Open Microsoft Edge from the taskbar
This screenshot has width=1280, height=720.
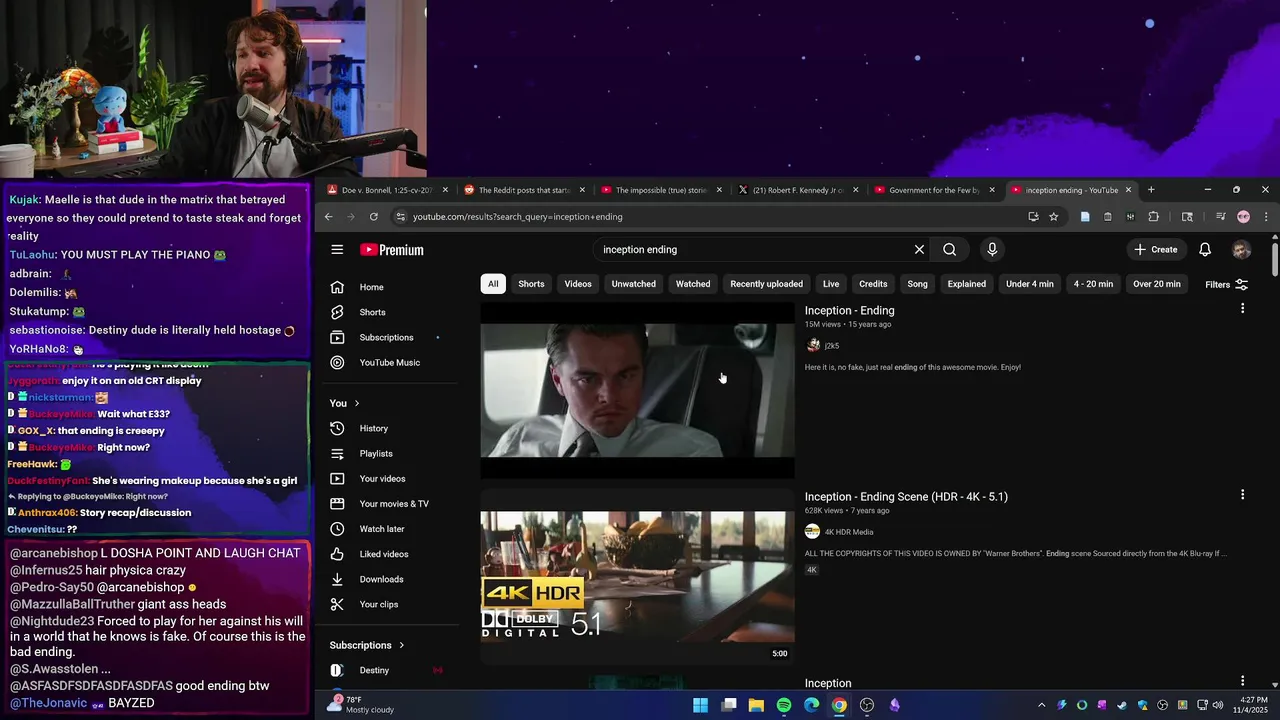click(811, 705)
